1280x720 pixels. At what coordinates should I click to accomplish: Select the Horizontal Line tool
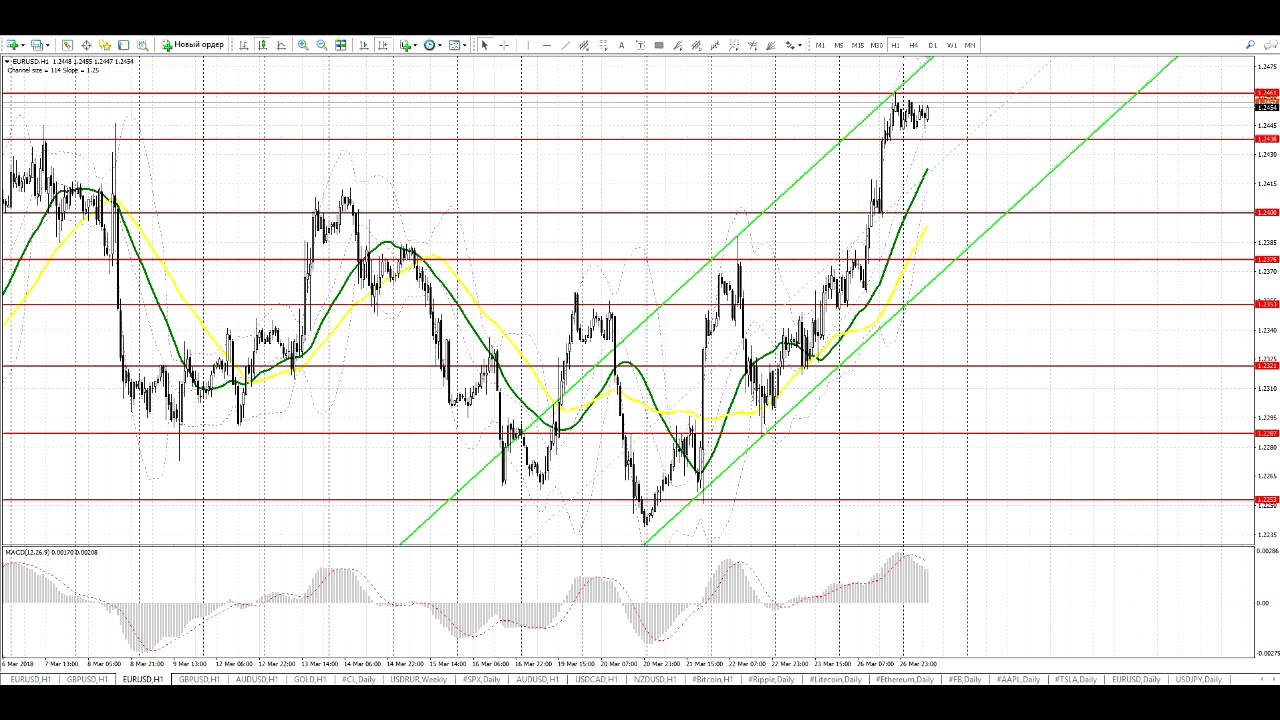click(x=547, y=45)
